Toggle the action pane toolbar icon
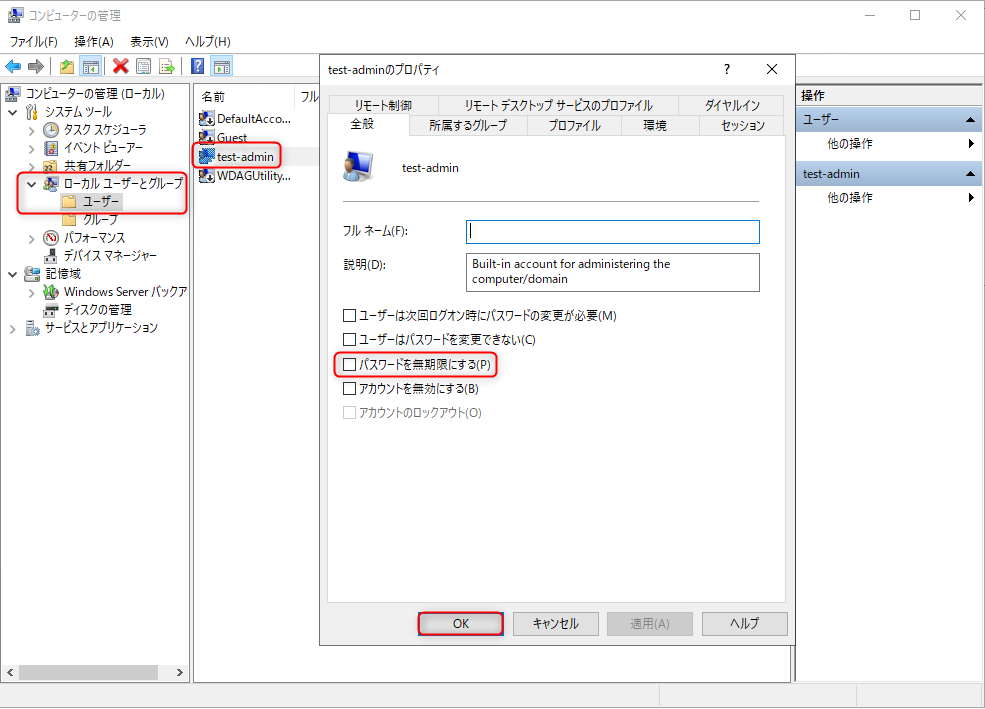 click(221, 66)
